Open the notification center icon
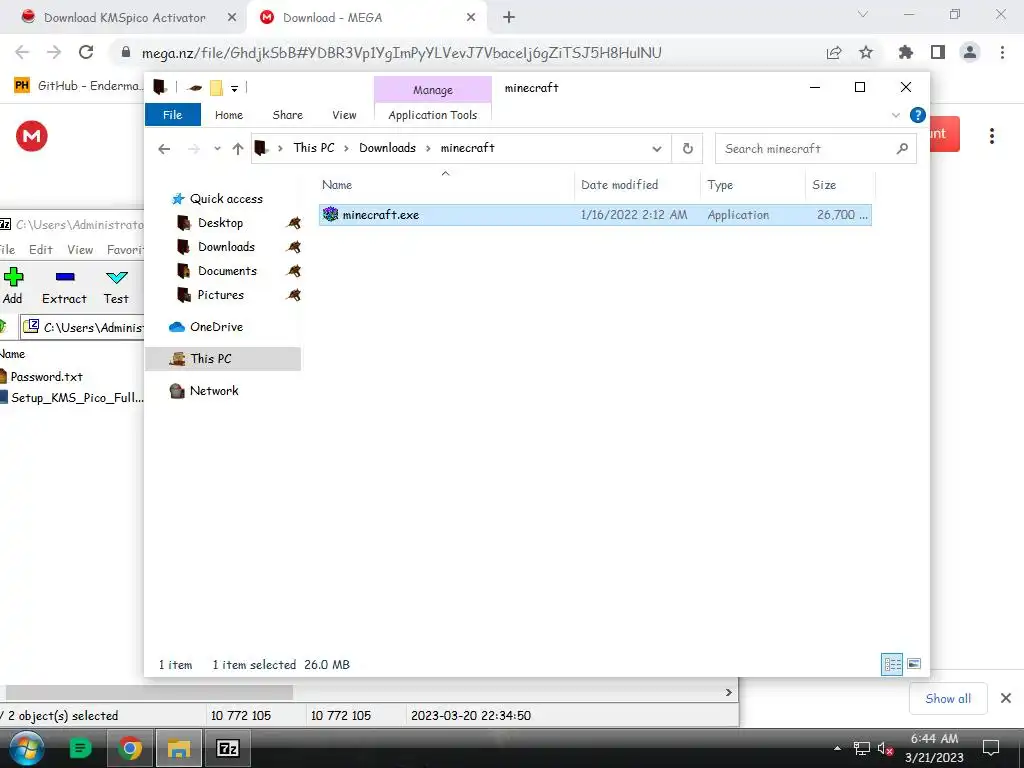The width and height of the screenshot is (1024, 768). coord(991,748)
